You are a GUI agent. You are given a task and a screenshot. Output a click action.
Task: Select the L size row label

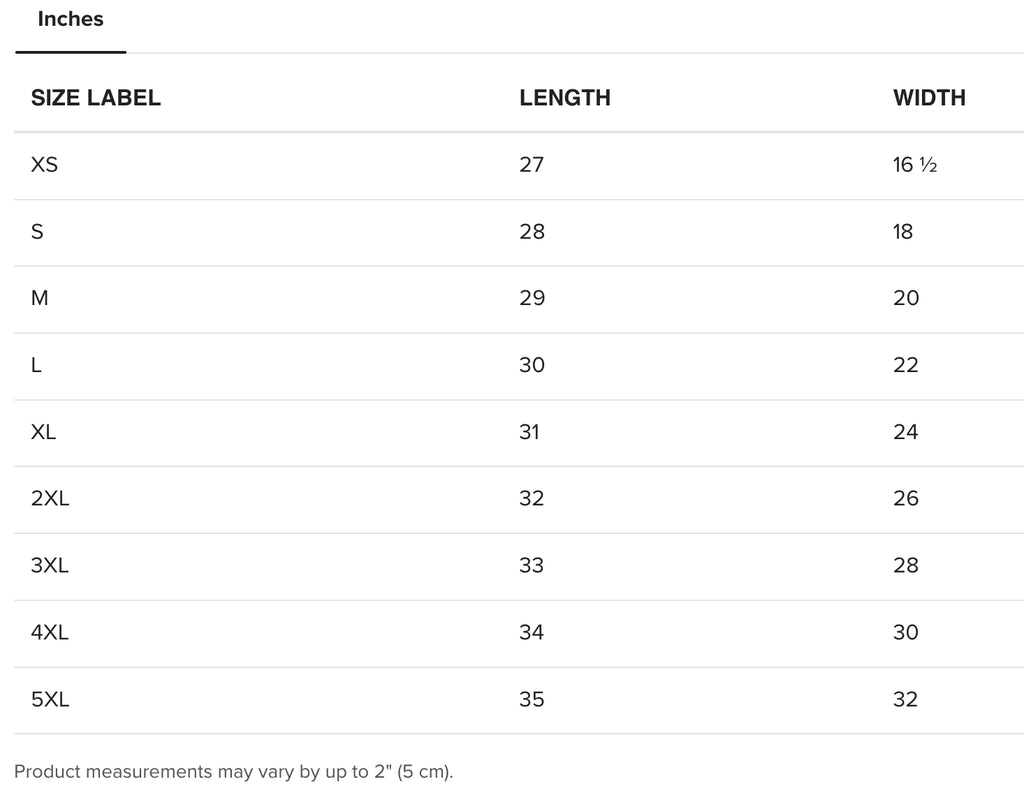(37, 365)
